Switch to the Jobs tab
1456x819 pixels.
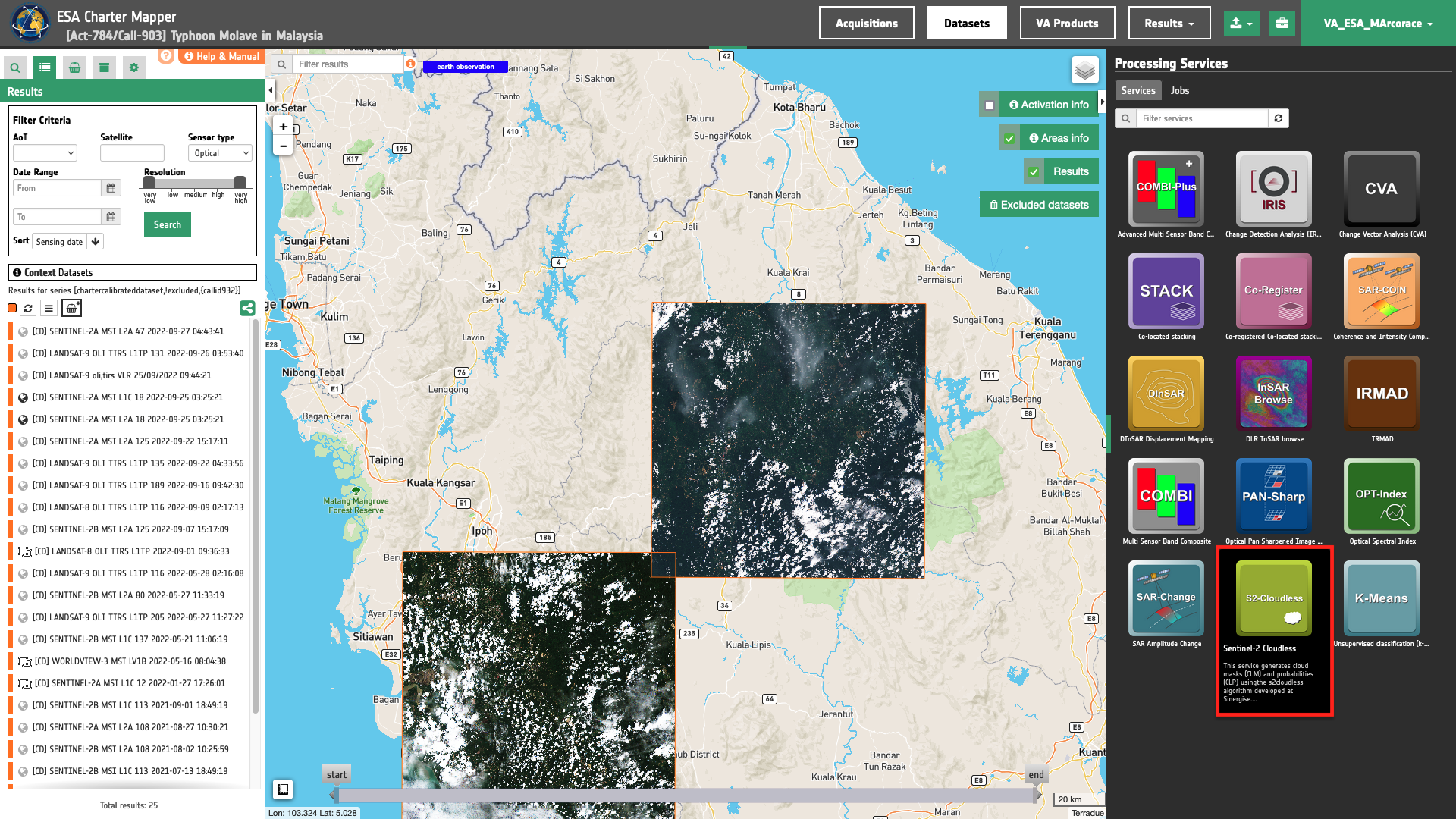(x=1180, y=90)
